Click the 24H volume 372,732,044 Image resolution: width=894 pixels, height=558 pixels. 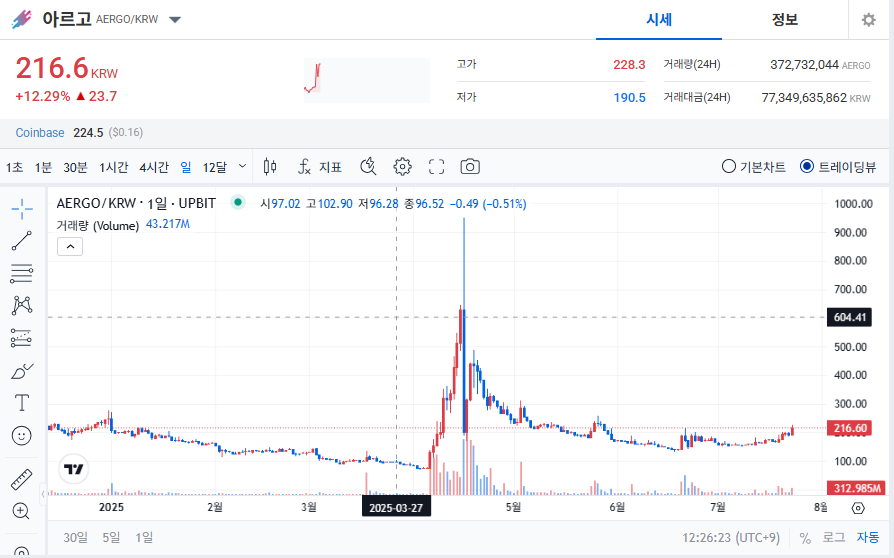click(x=804, y=65)
